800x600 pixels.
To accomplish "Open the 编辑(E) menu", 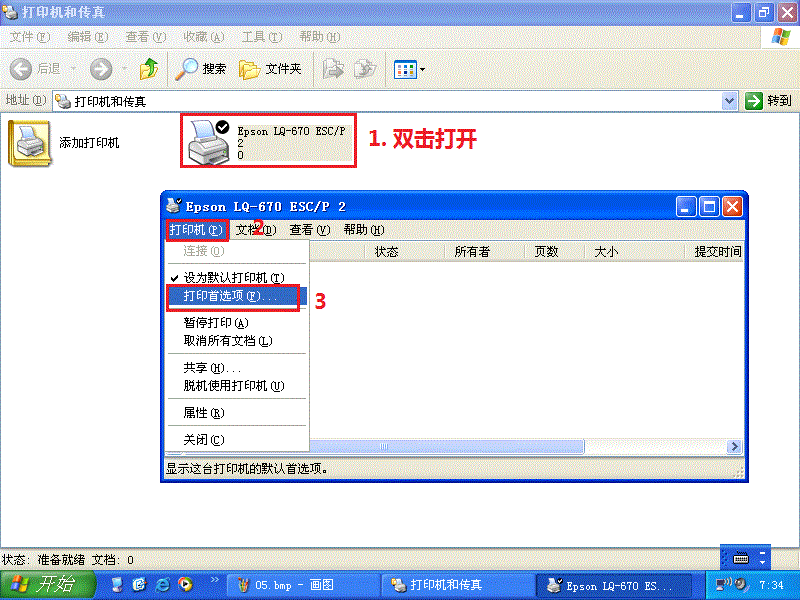I will pos(88,37).
